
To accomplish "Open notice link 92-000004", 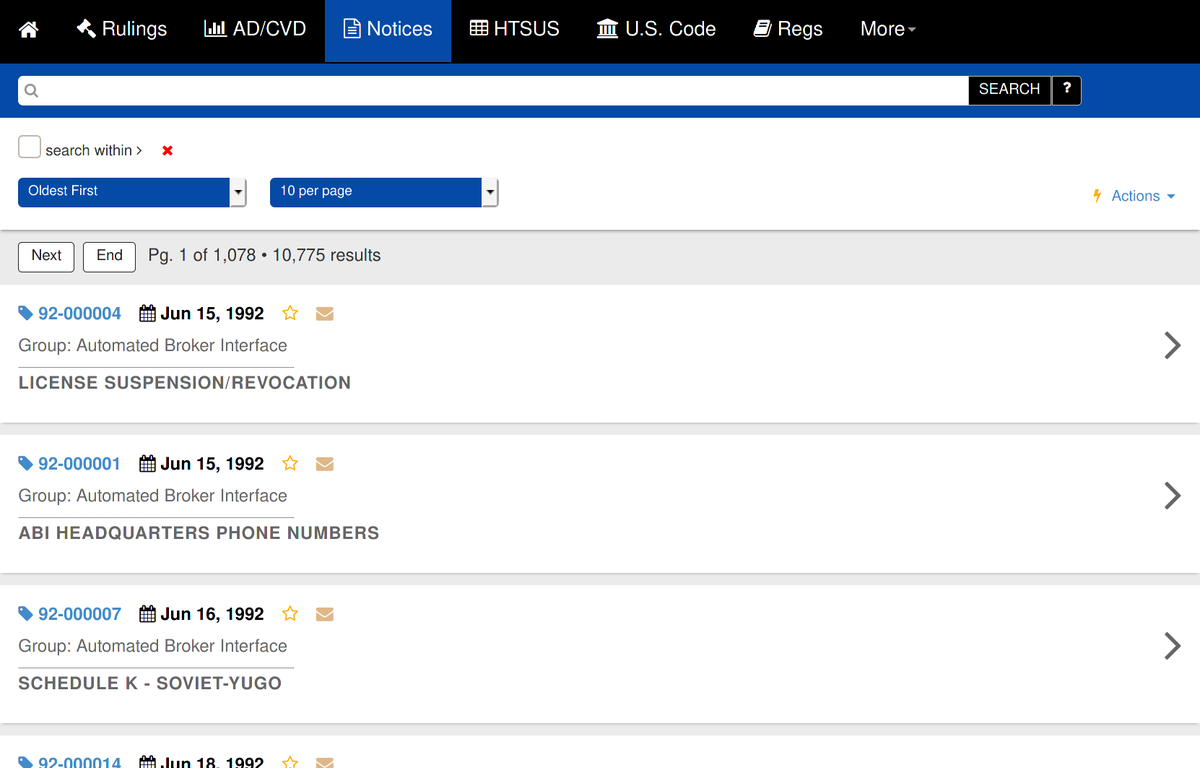I will tap(79, 314).
